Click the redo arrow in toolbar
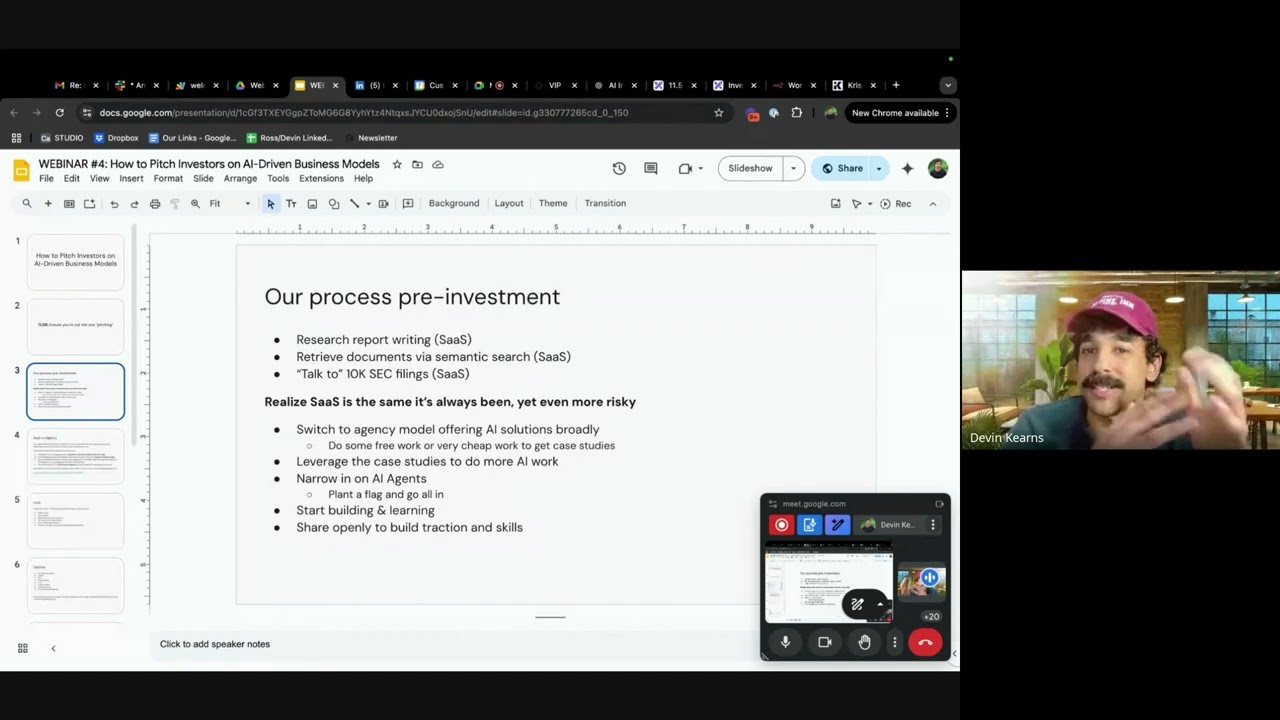 (134, 204)
